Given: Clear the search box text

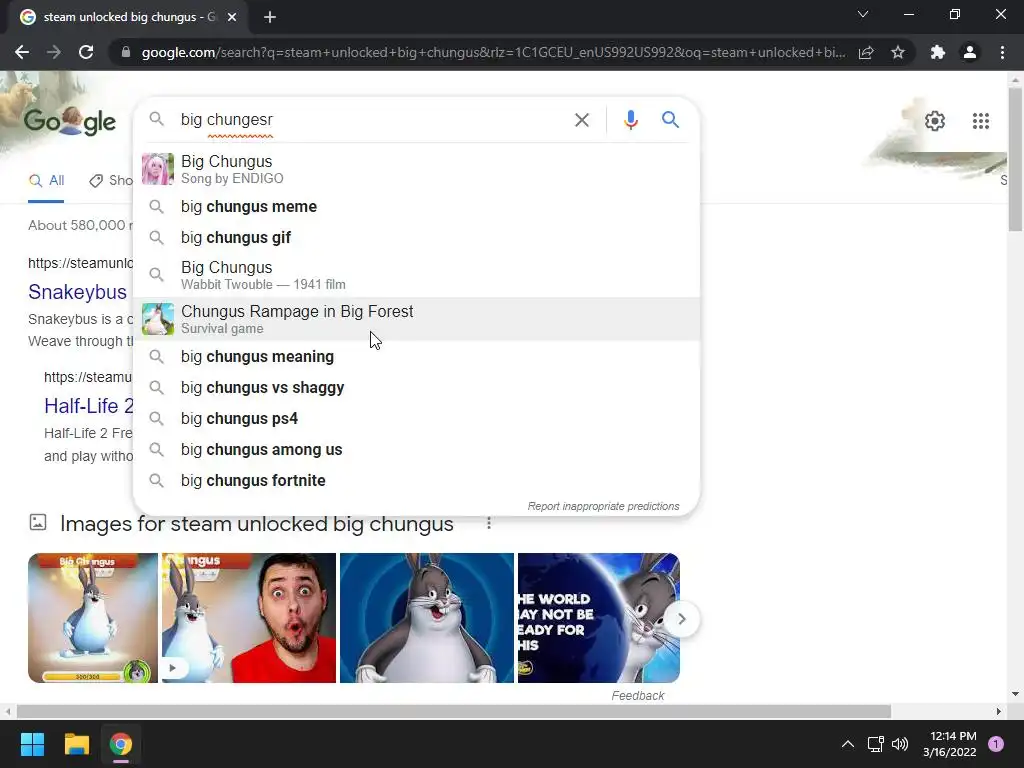Looking at the screenshot, I should [581, 120].
